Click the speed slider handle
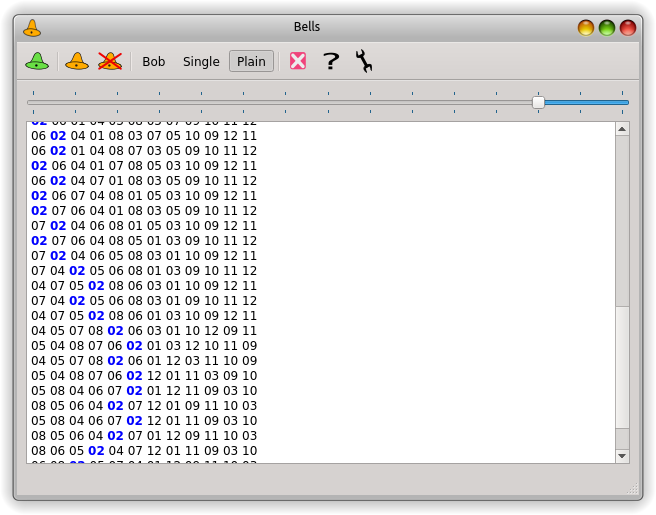The height and width of the screenshot is (515, 656). pos(538,102)
